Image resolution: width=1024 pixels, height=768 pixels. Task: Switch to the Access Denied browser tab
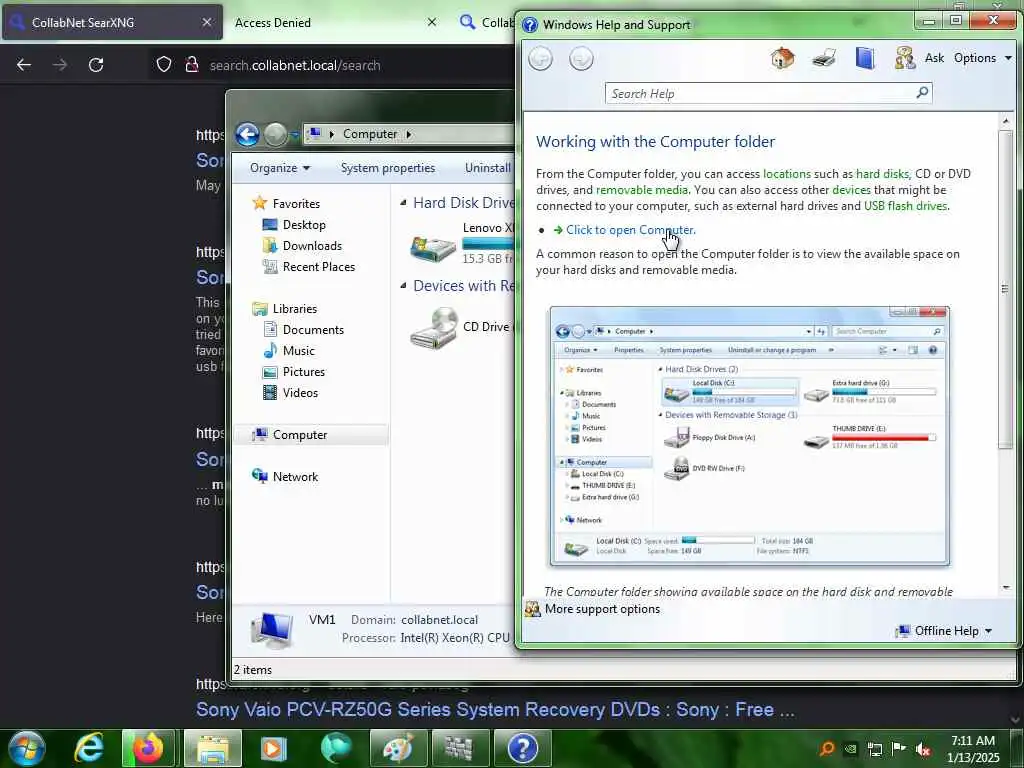pyautogui.click(x=272, y=23)
